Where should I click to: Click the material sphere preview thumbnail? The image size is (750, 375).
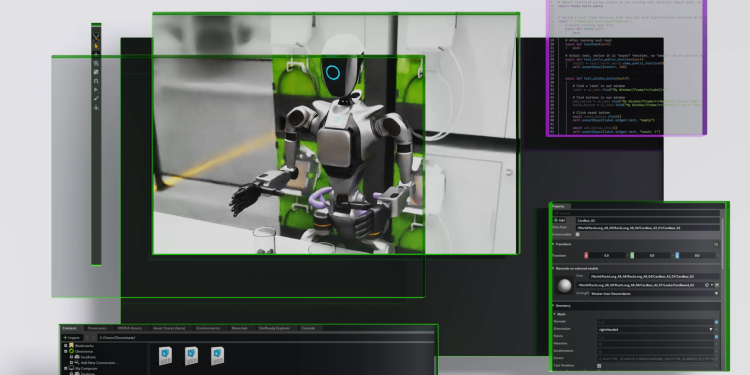point(564,286)
